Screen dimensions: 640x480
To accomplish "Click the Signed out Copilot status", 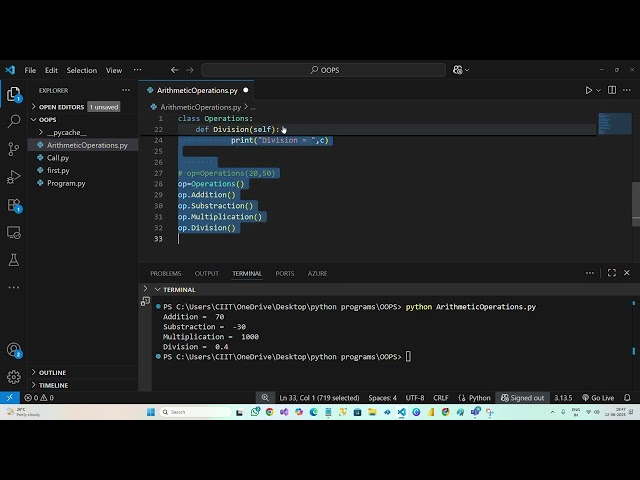I will [x=522, y=398].
